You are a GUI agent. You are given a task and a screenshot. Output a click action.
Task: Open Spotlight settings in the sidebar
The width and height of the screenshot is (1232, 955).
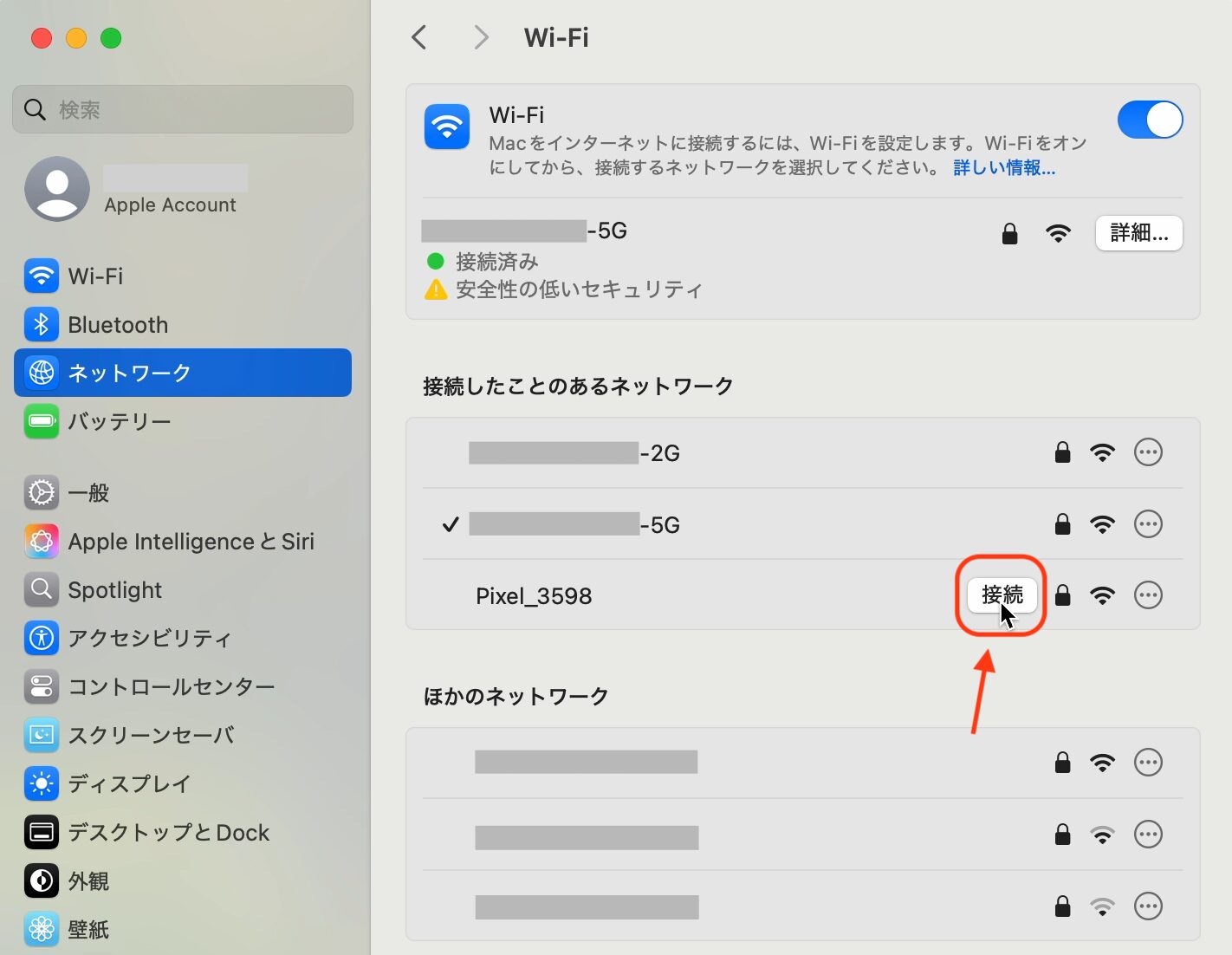[114, 590]
